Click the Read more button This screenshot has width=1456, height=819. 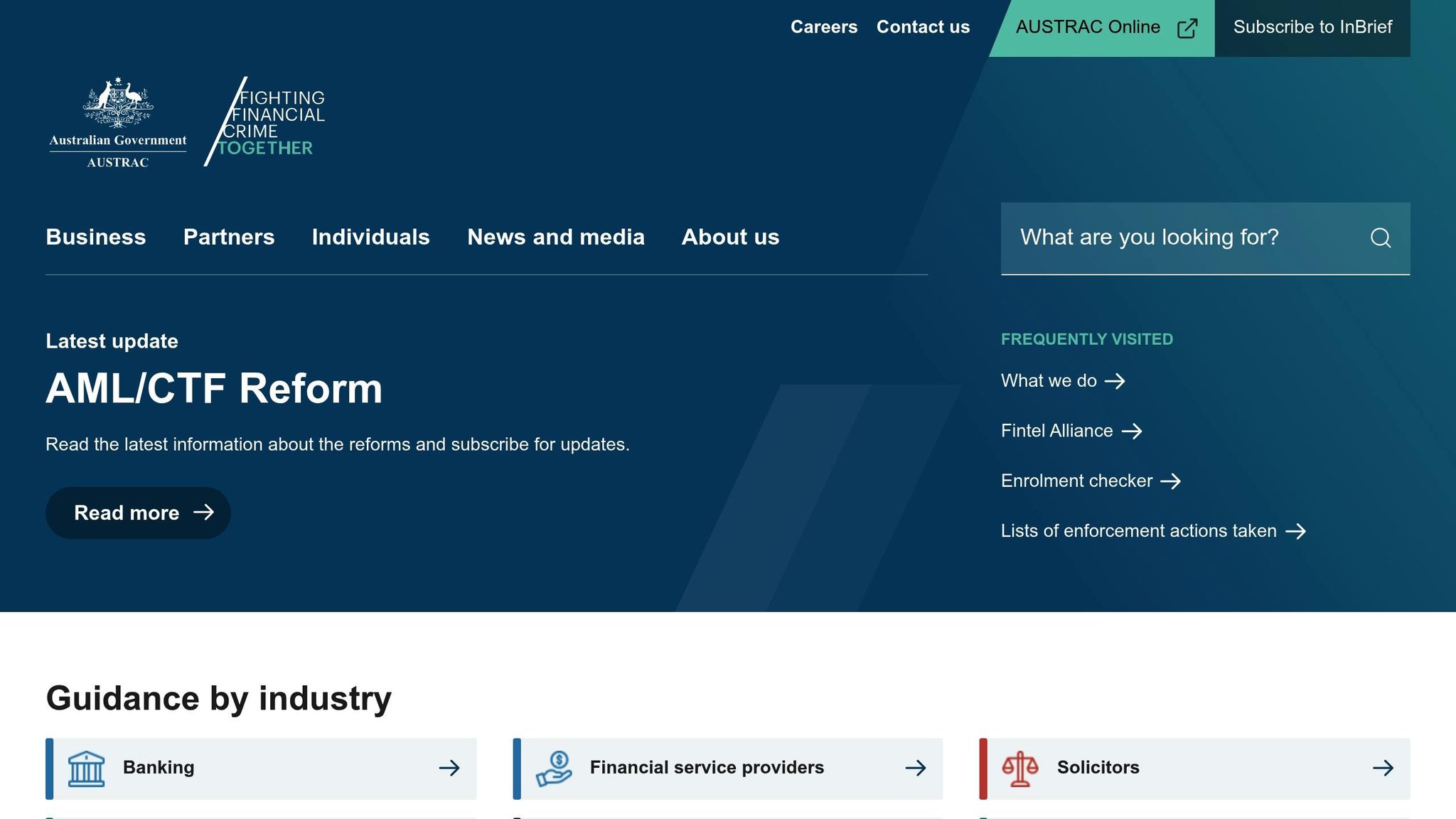tap(138, 513)
